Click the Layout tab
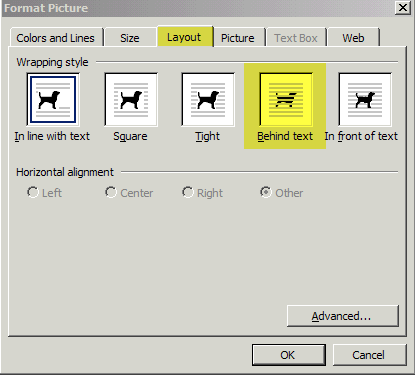 coord(184,37)
